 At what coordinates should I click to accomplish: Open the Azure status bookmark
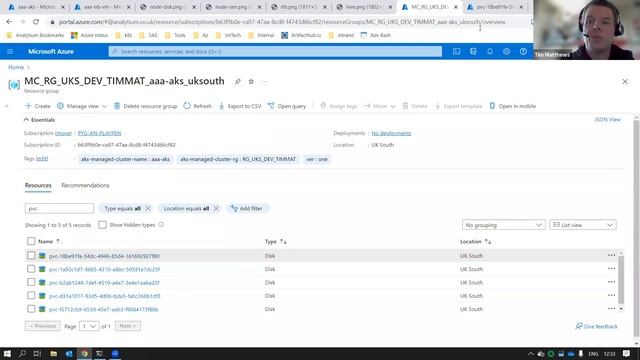click(x=89, y=35)
